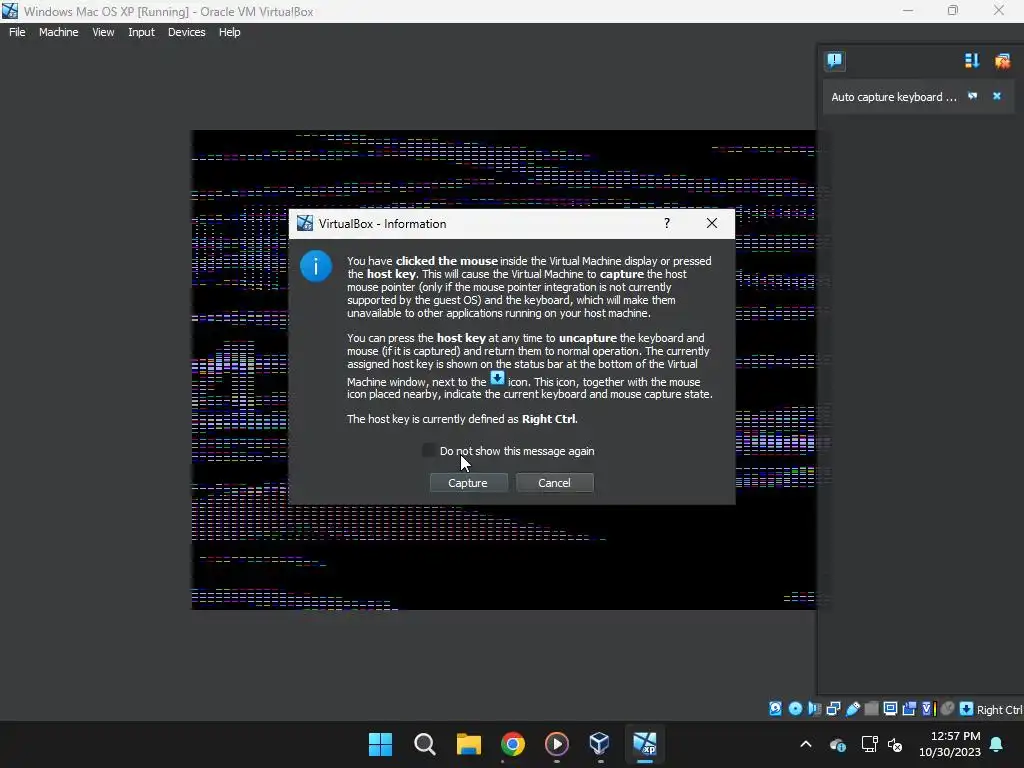
Task: Check Do not show this message again
Action: point(429,451)
